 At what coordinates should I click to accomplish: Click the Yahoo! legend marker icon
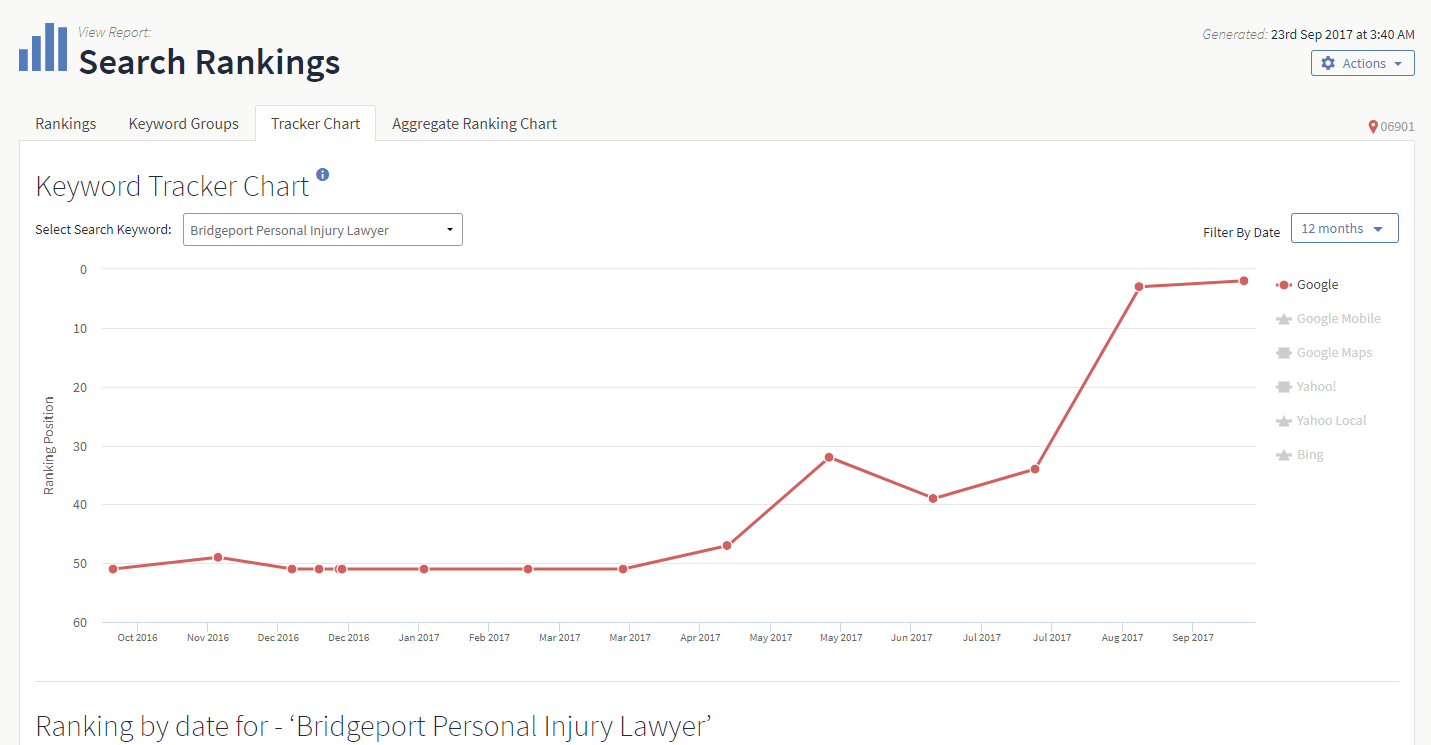1284,387
